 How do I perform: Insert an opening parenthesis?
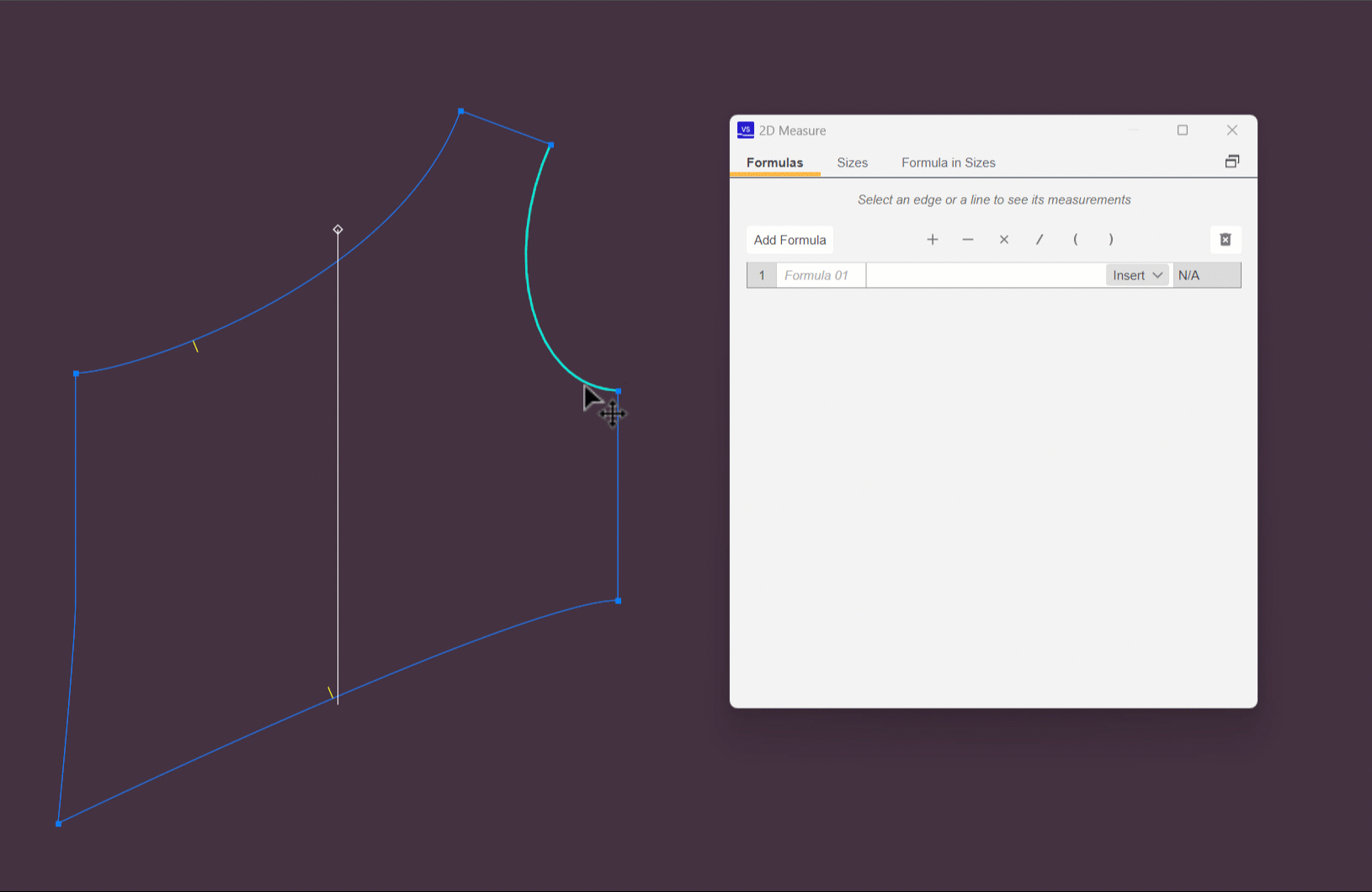coord(1075,240)
